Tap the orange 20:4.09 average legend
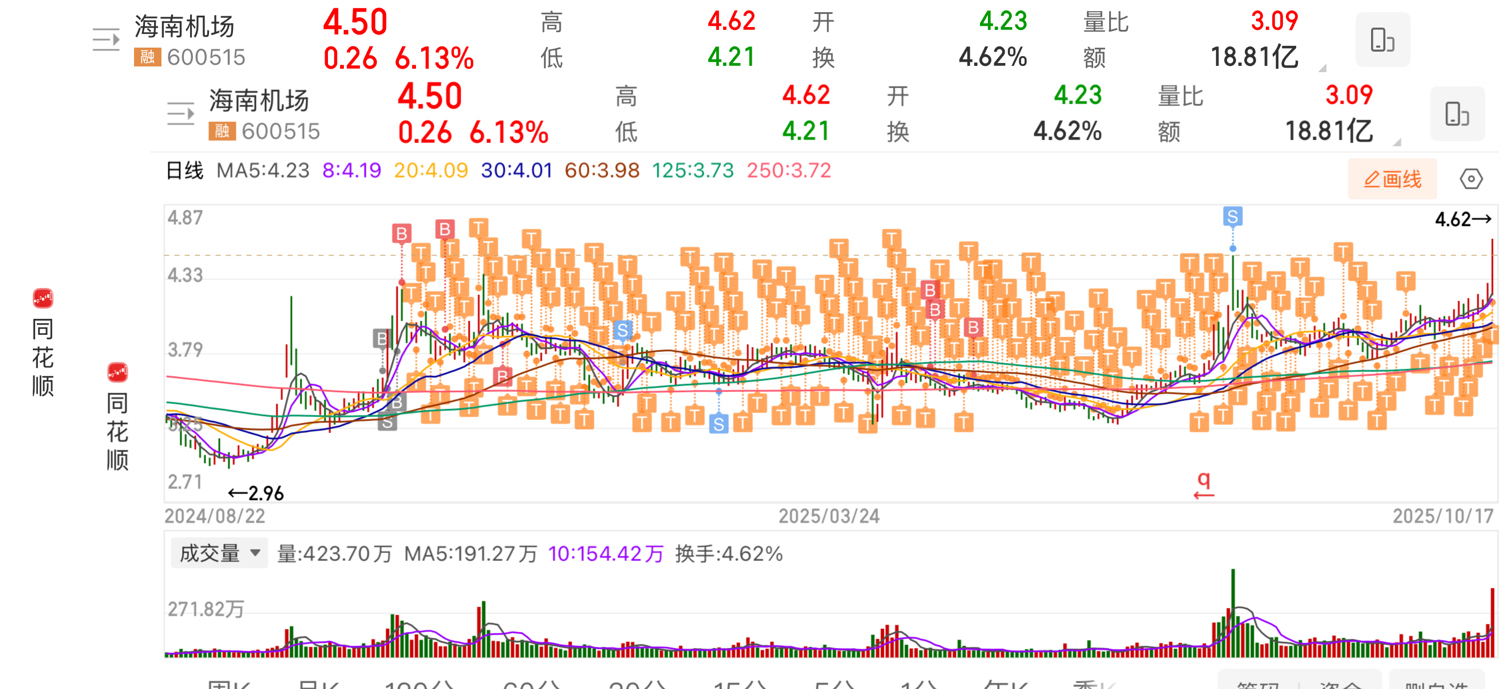Screen dimensions: 1500x689 [431, 171]
